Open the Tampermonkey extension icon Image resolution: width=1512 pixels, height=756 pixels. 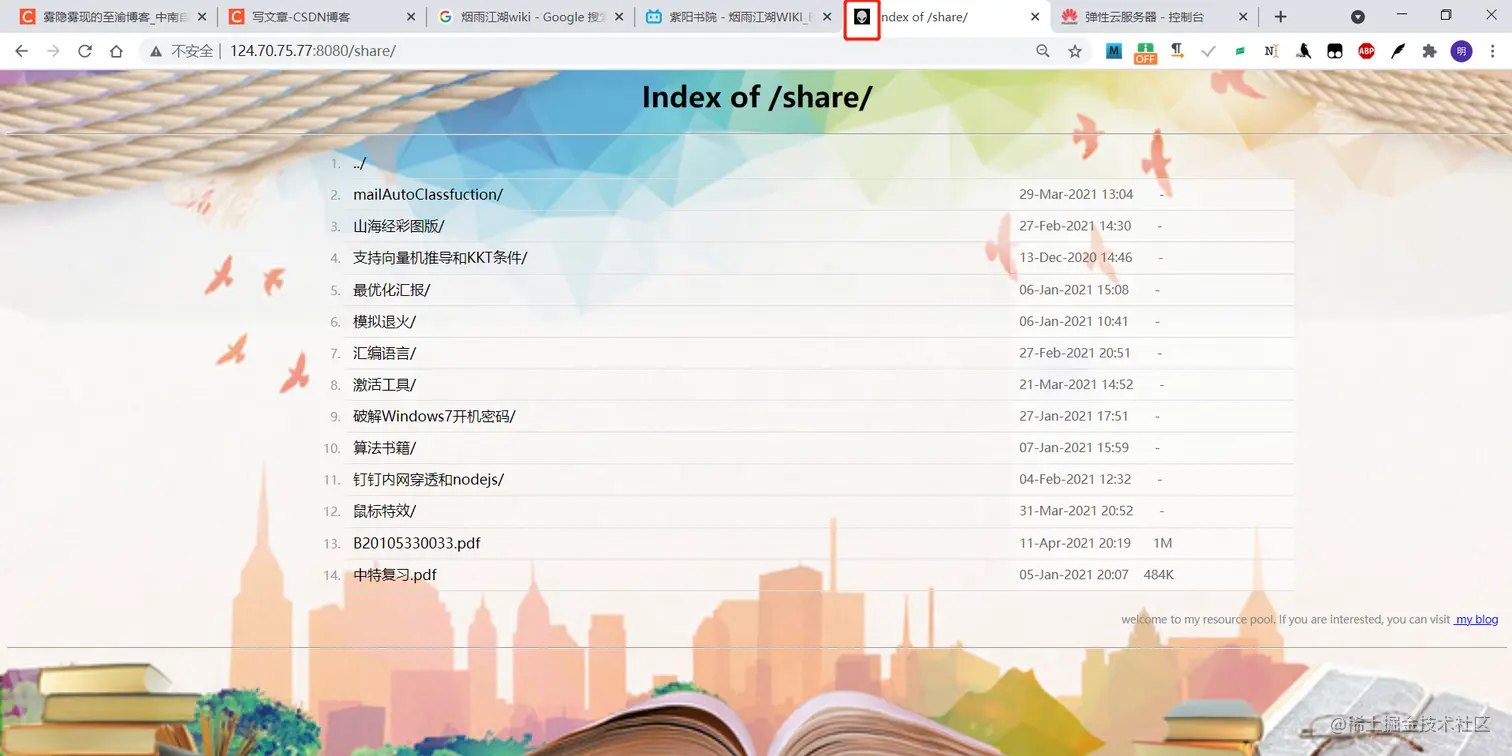pos(1334,51)
